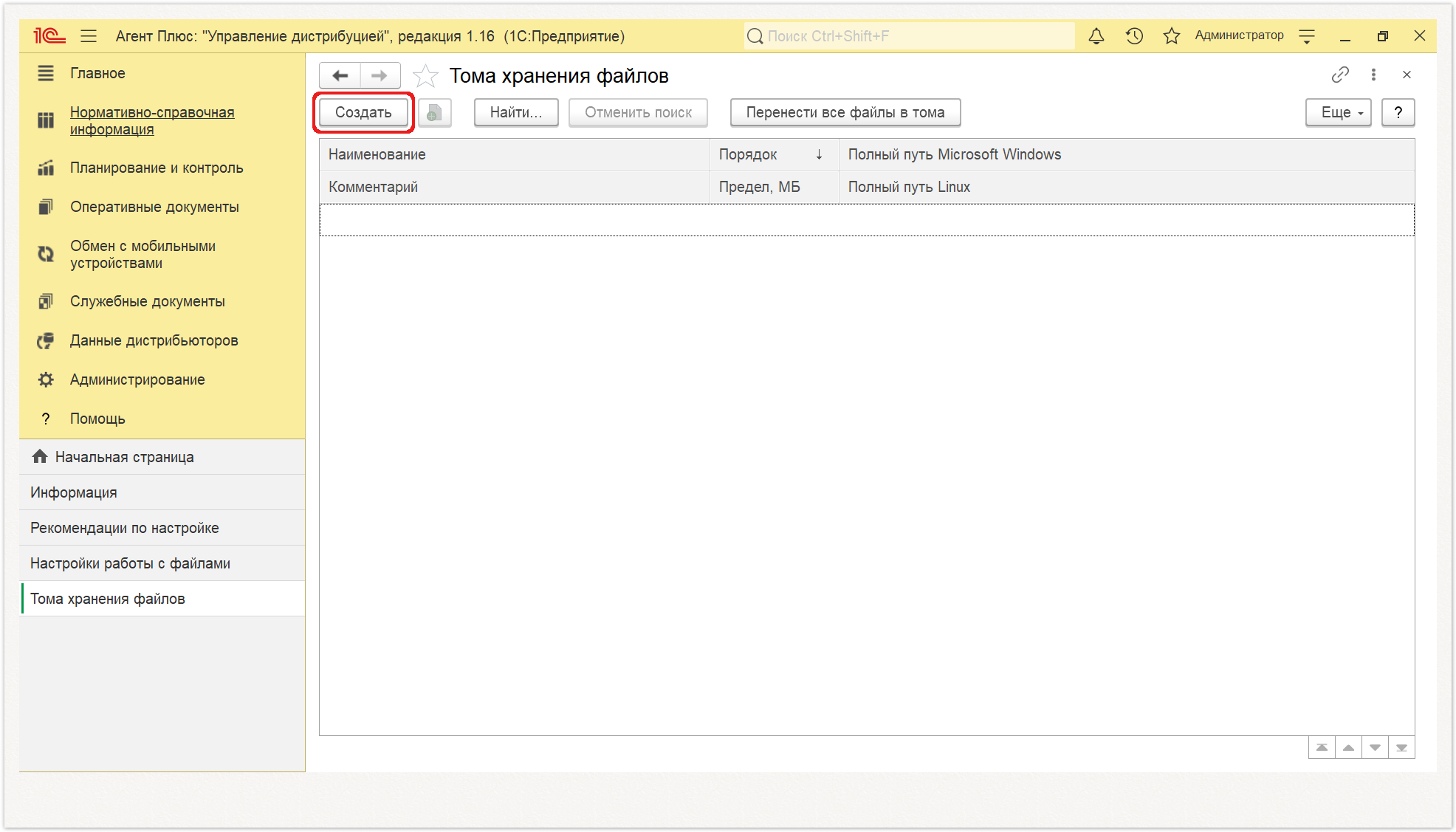This screenshot has width=1456, height=832.
Task: Copy link to this page icon
Action: [x=1340, y=75]
